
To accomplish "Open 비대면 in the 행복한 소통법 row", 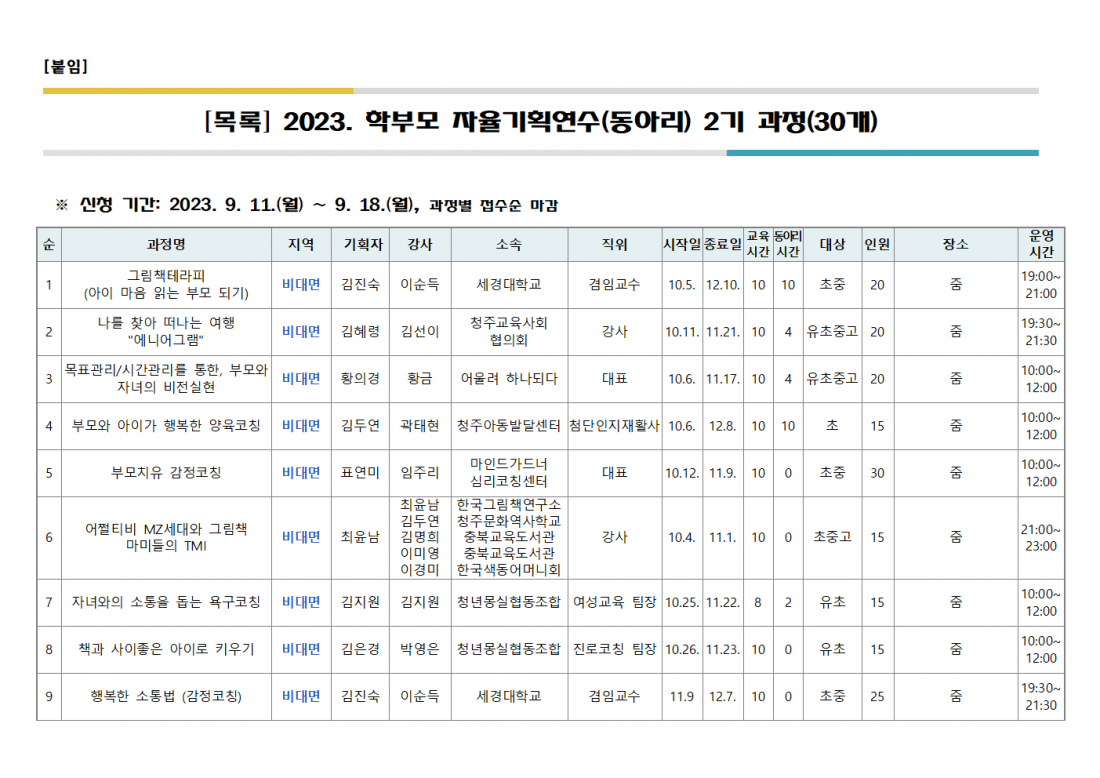I will (x=301, y=697).
